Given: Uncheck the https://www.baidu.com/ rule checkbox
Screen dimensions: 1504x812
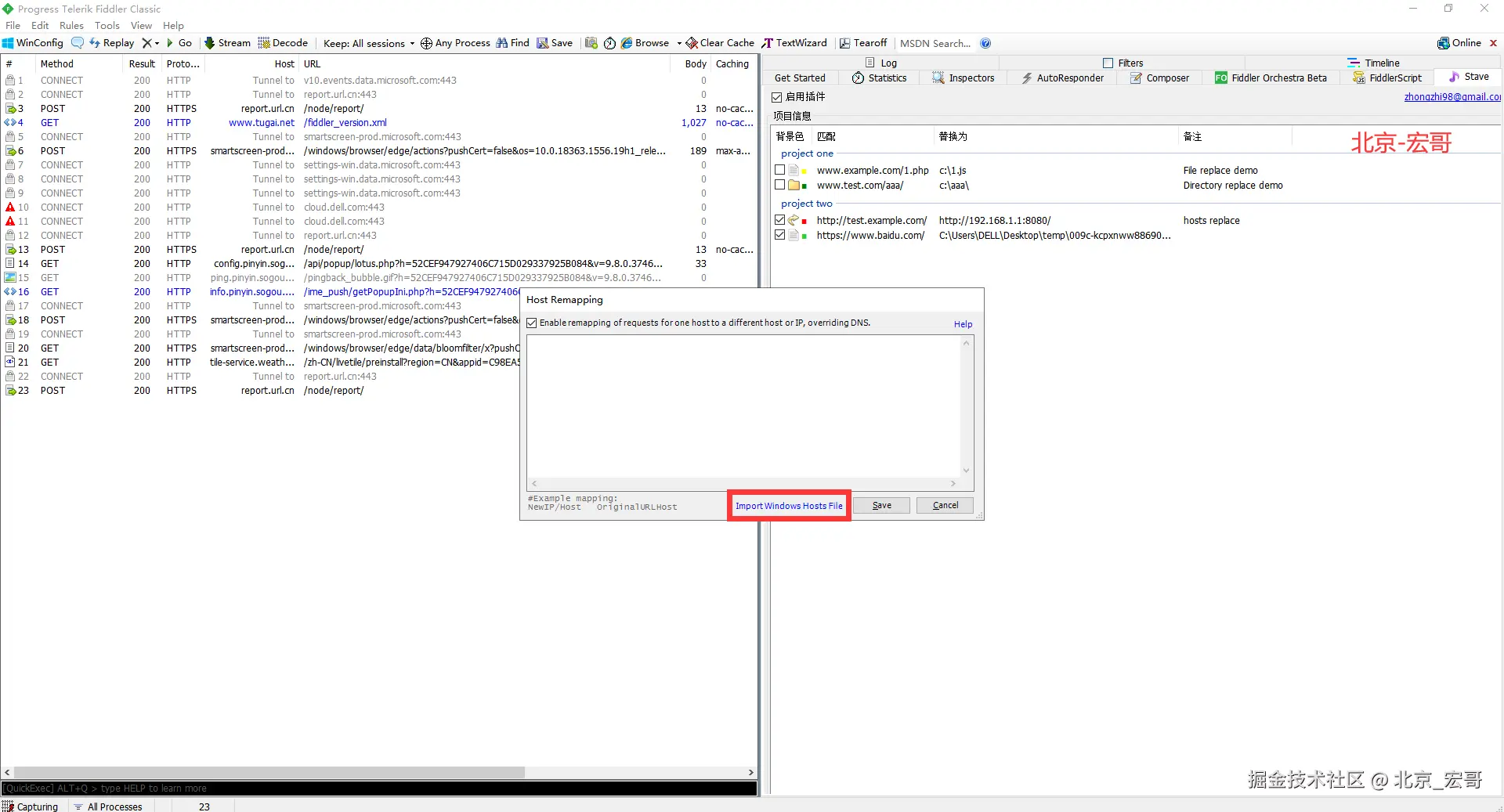Looking at the screenshot, I should pyautogui.click(x=779, y=235).
